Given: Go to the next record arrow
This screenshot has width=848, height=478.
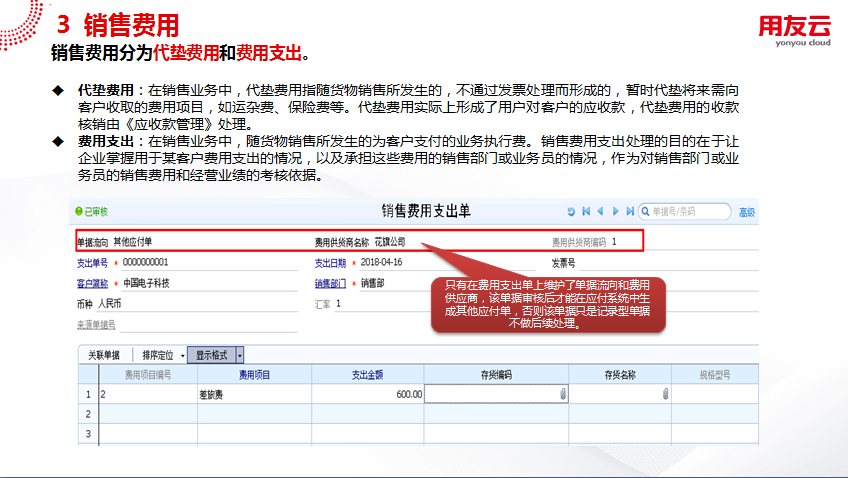Looking at the screenshot, I should [x=615, y=211].
